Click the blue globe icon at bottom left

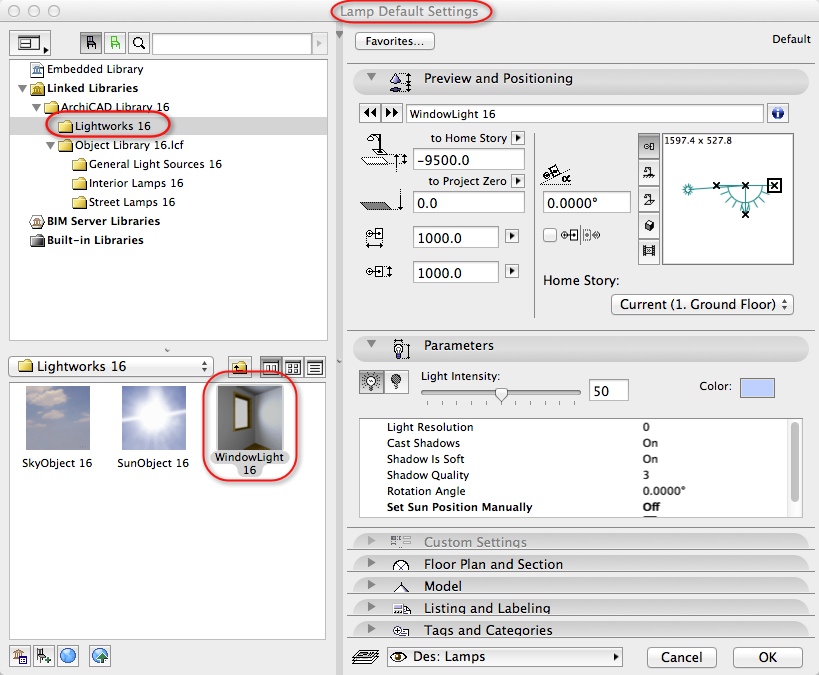click(x=68, y=656)
